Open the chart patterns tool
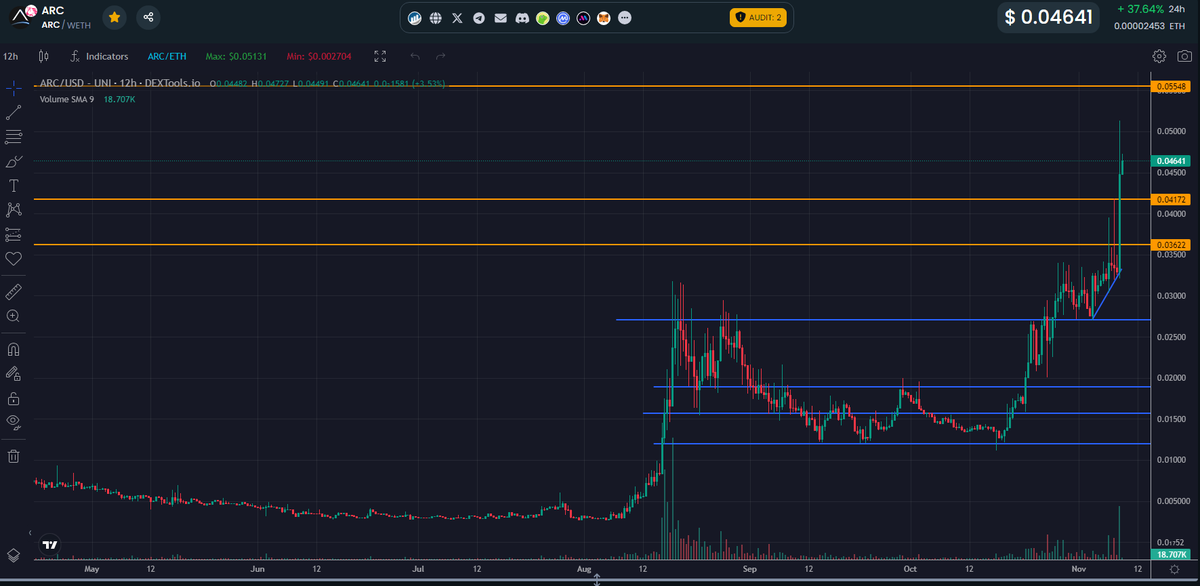The height and width of the screenshot is (586, 1200). (x=14, y=210)
